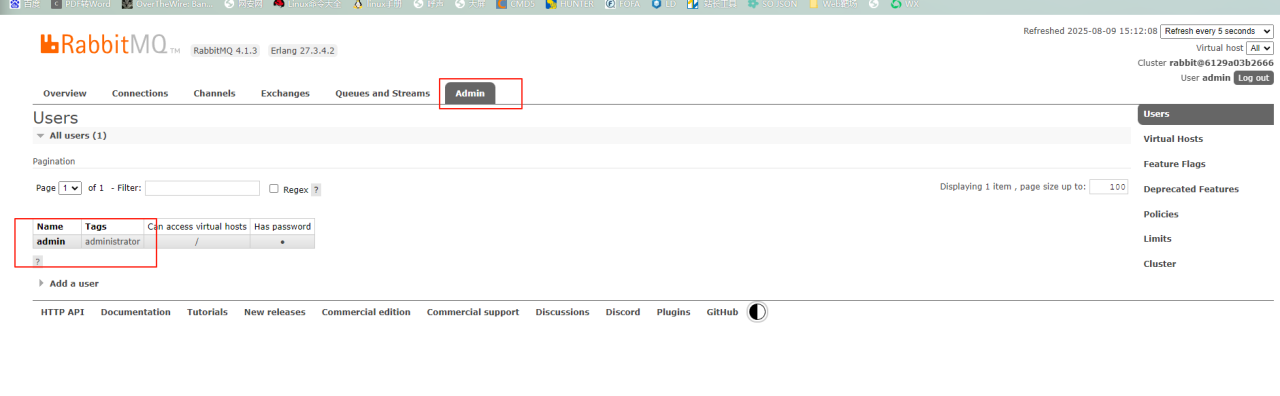Click the Can access virtual hosts header
Viewport: 1280px width, 396px height.
point(197,227)
